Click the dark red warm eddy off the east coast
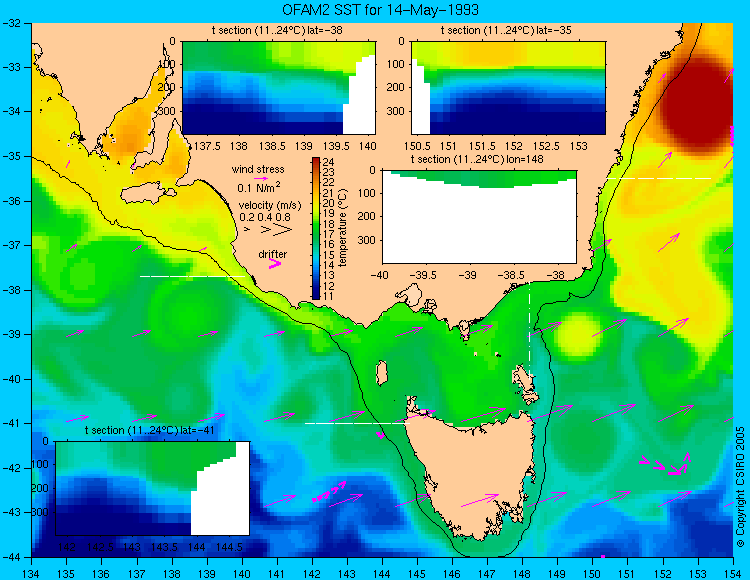The image size is (750, 580). [x=696, y=103]
